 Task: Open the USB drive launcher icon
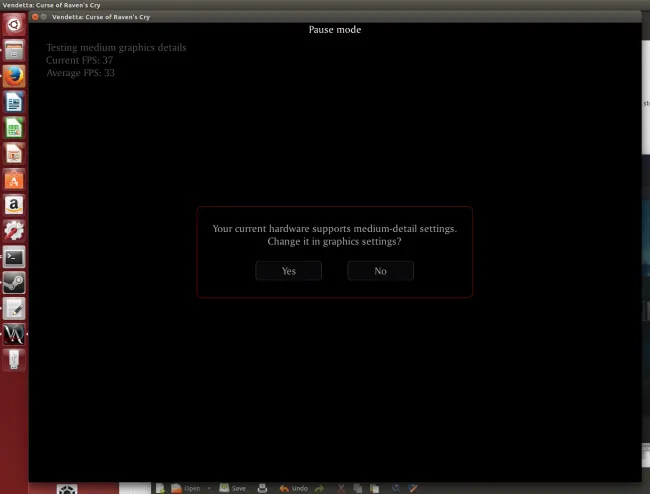point(14,360)
